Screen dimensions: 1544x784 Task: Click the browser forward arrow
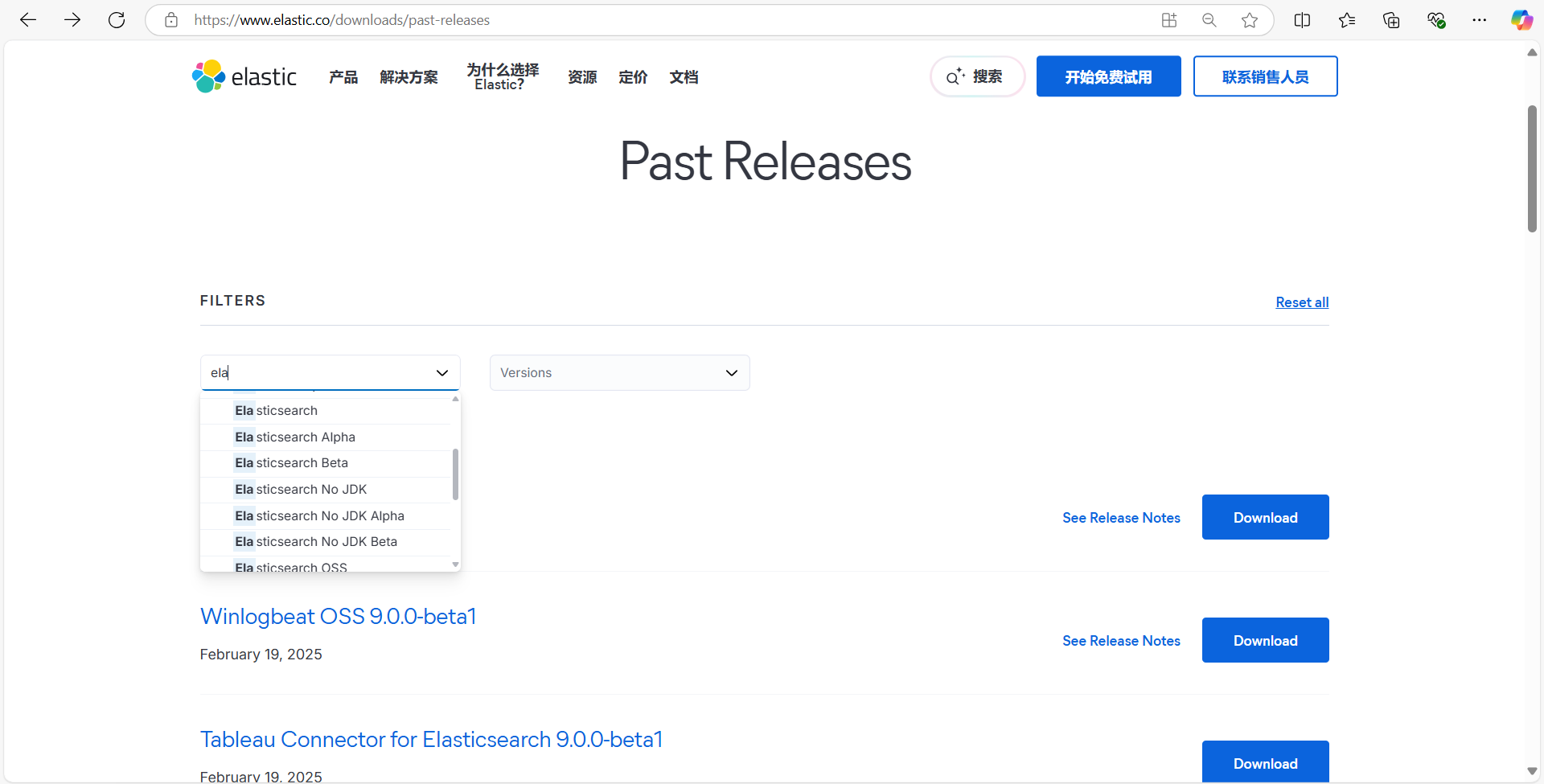72,20
